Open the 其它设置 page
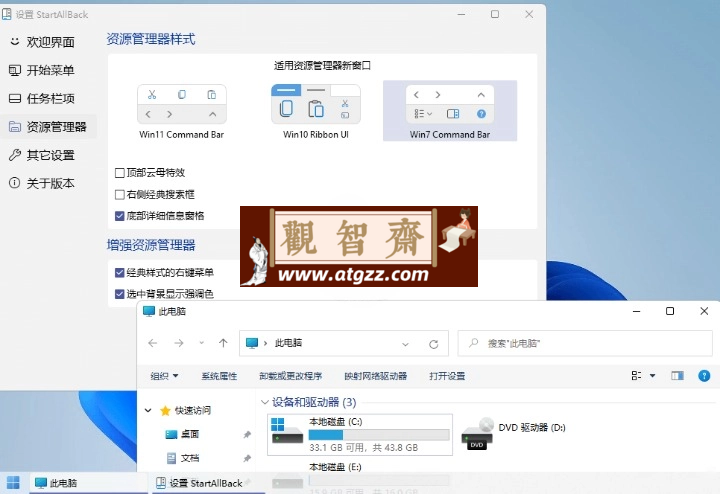The height and width of the screenshot is (494, 720). click(x=50, y=155)
